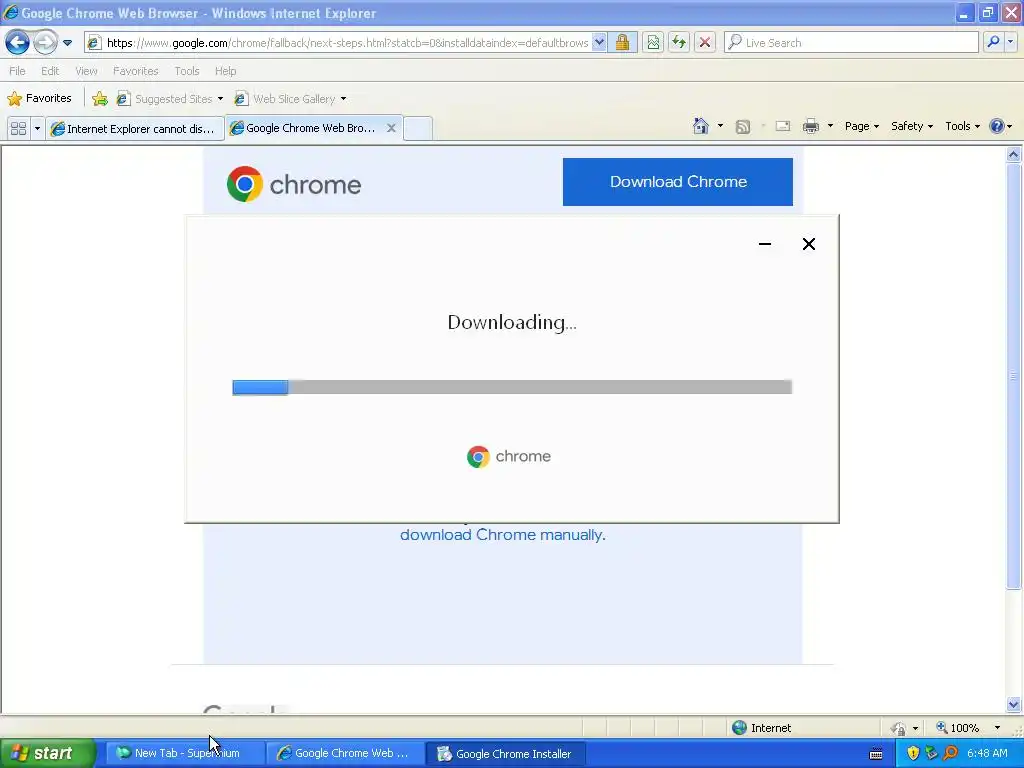Click the Download Chrome button
This screenshot has height=768, width=1024.
pos(678,182)
